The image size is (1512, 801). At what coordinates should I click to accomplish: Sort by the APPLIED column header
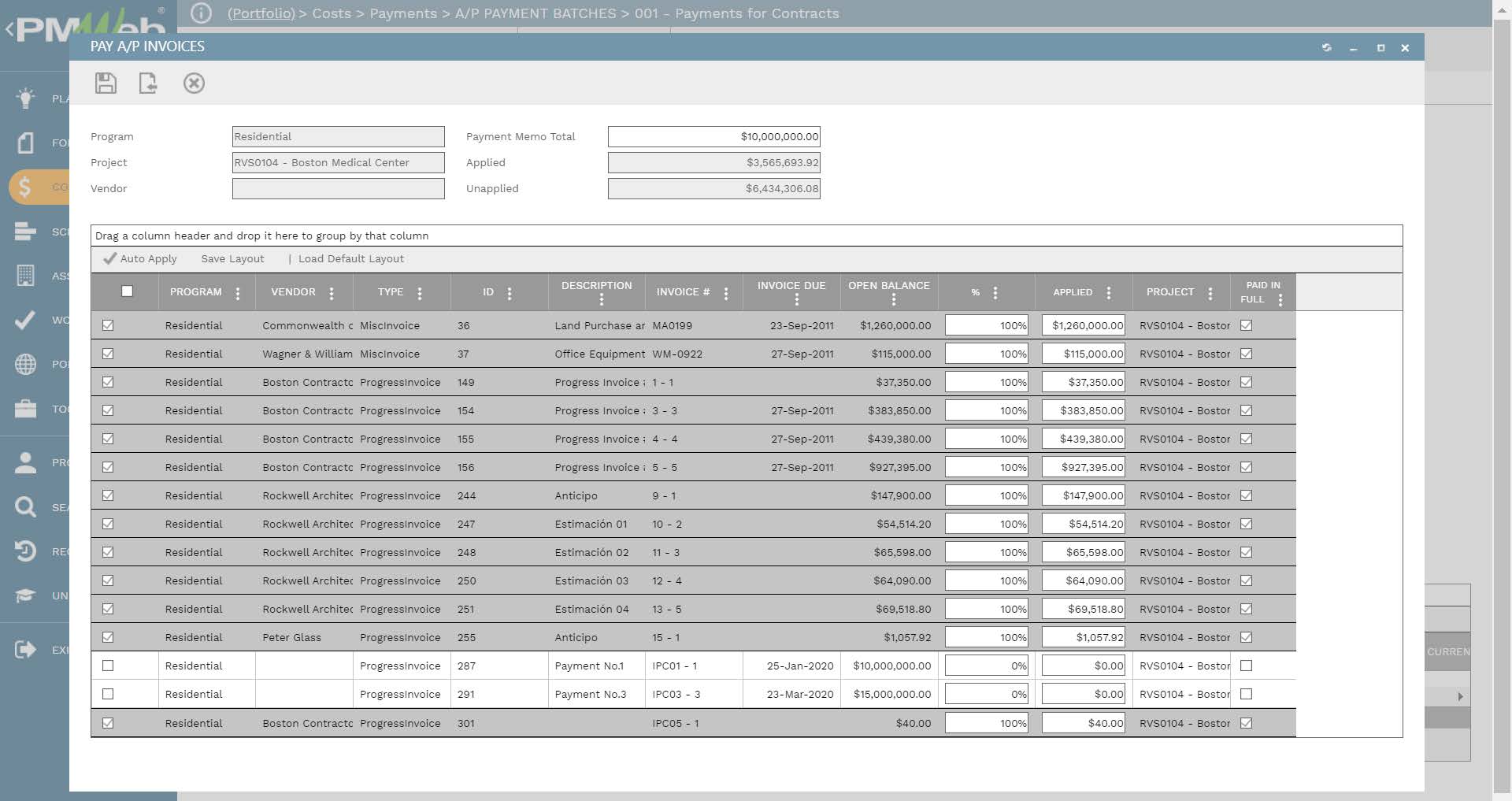pyautogui.click(x=1073, y=292)
